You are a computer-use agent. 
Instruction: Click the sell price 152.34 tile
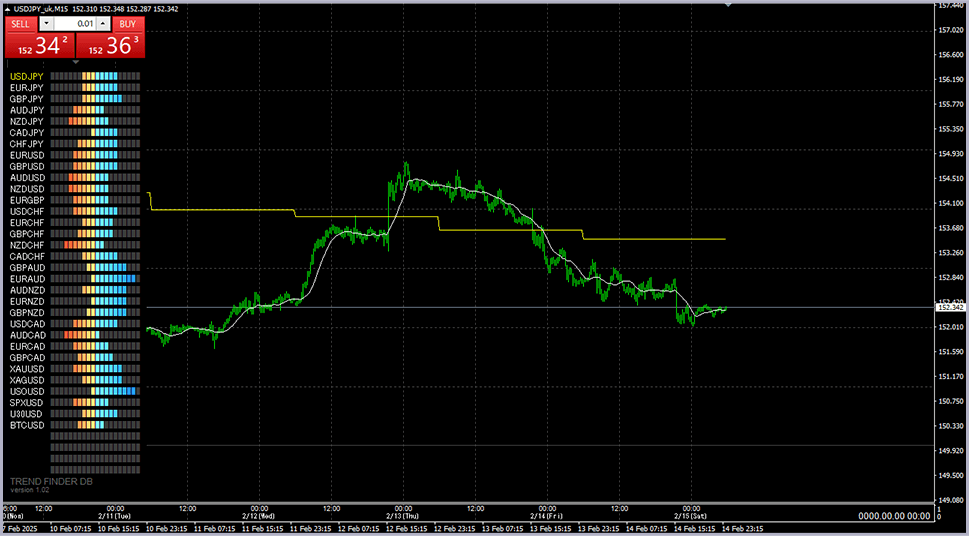(x=41, y=46)
